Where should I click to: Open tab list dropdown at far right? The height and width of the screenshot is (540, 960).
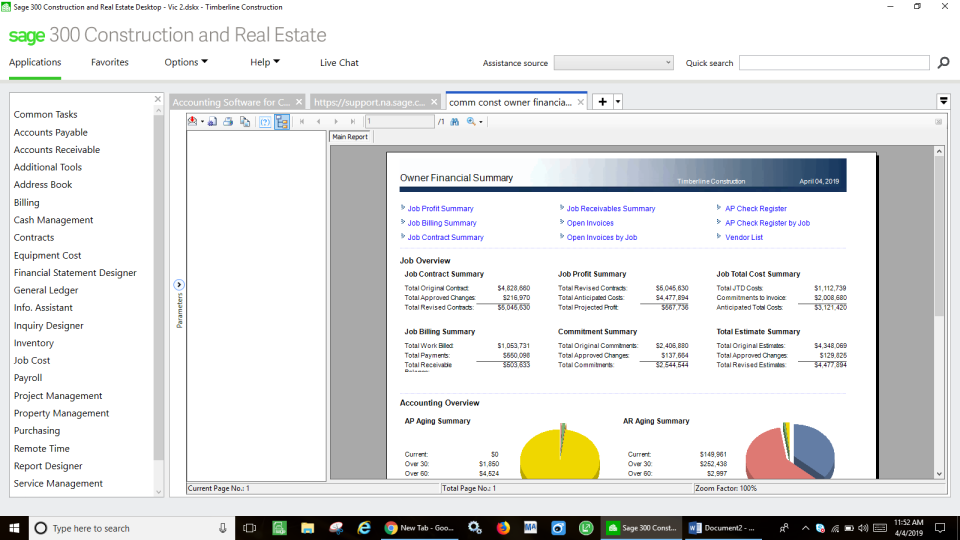943,101
